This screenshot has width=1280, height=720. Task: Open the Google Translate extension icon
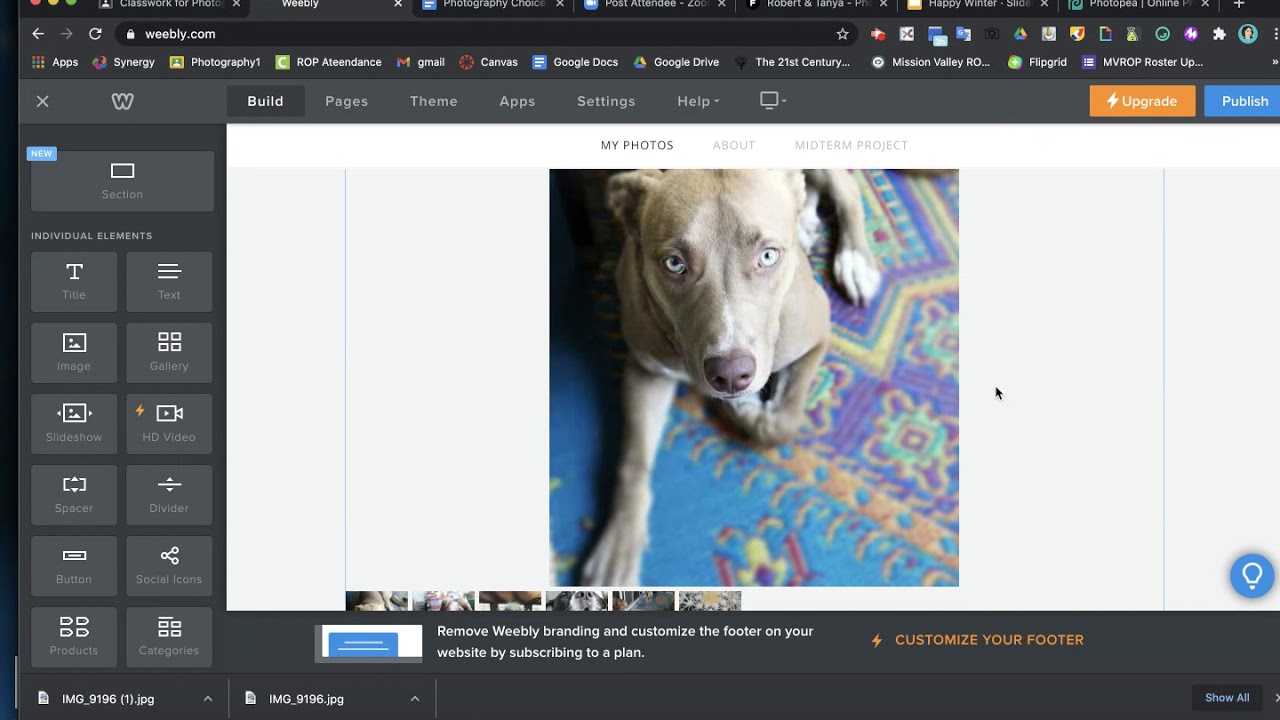tap(963, 34)
